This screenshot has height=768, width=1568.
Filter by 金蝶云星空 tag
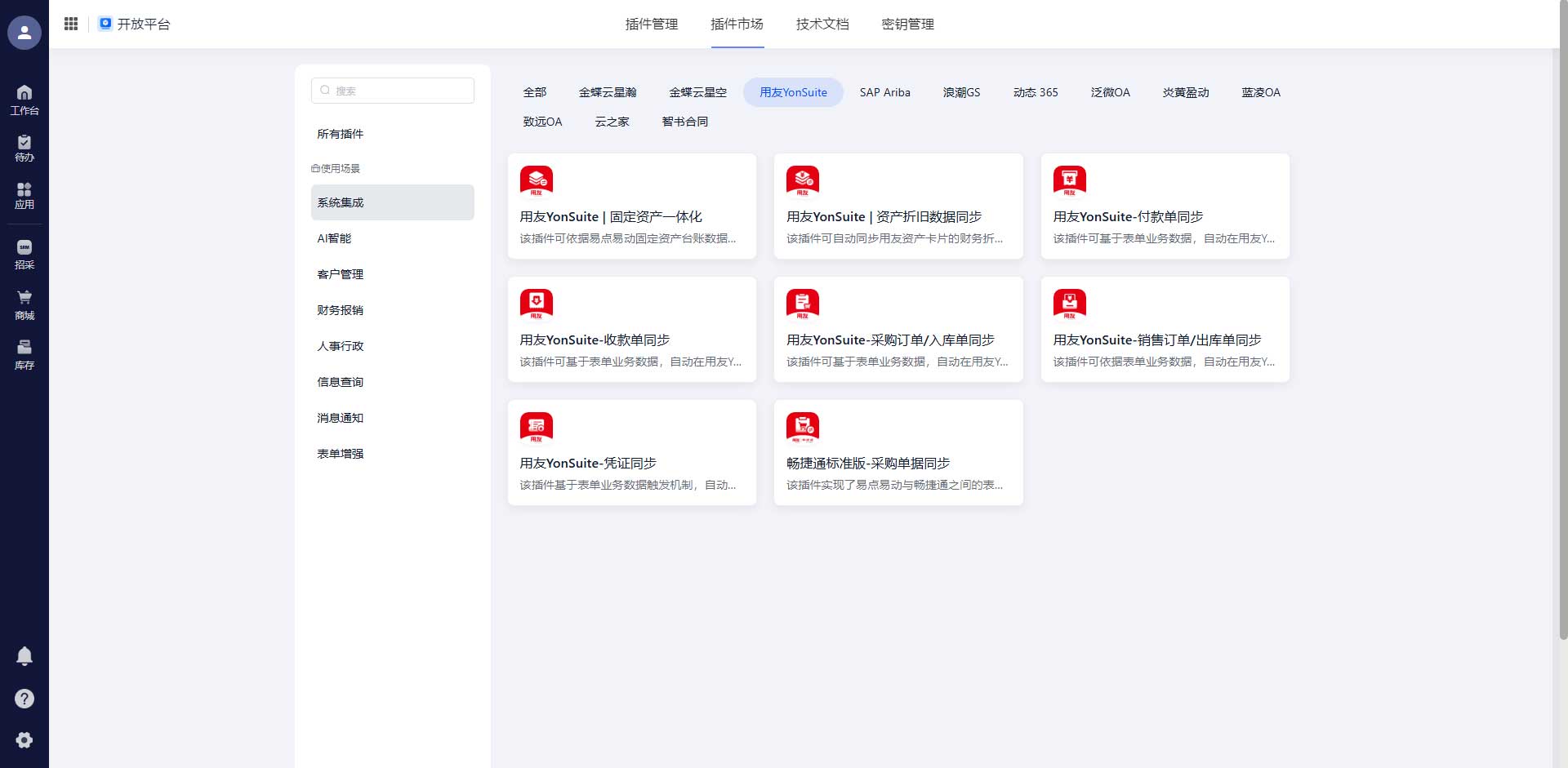click(x=698, y=92)
